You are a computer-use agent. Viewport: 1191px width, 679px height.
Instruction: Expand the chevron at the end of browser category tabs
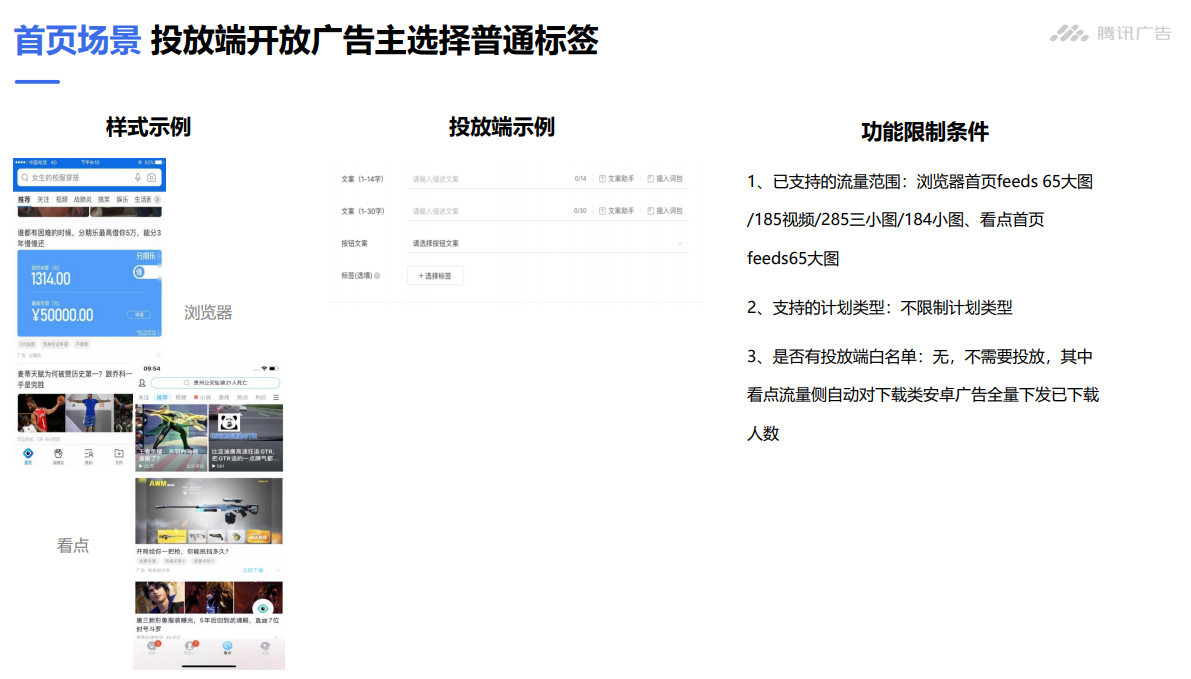(x=159, y=199)
